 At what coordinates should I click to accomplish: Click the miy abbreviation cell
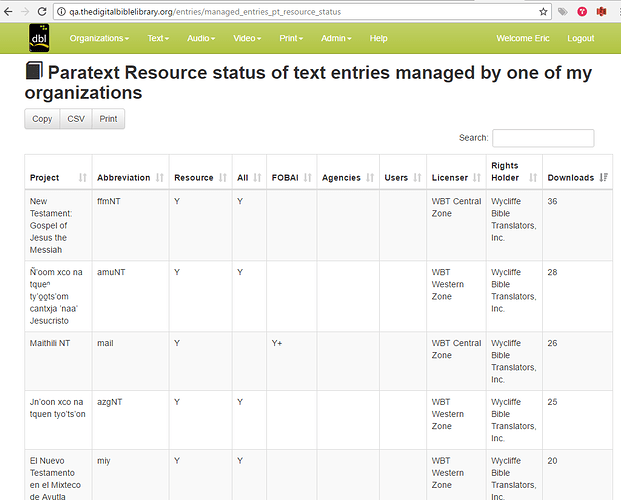[130, 475]
